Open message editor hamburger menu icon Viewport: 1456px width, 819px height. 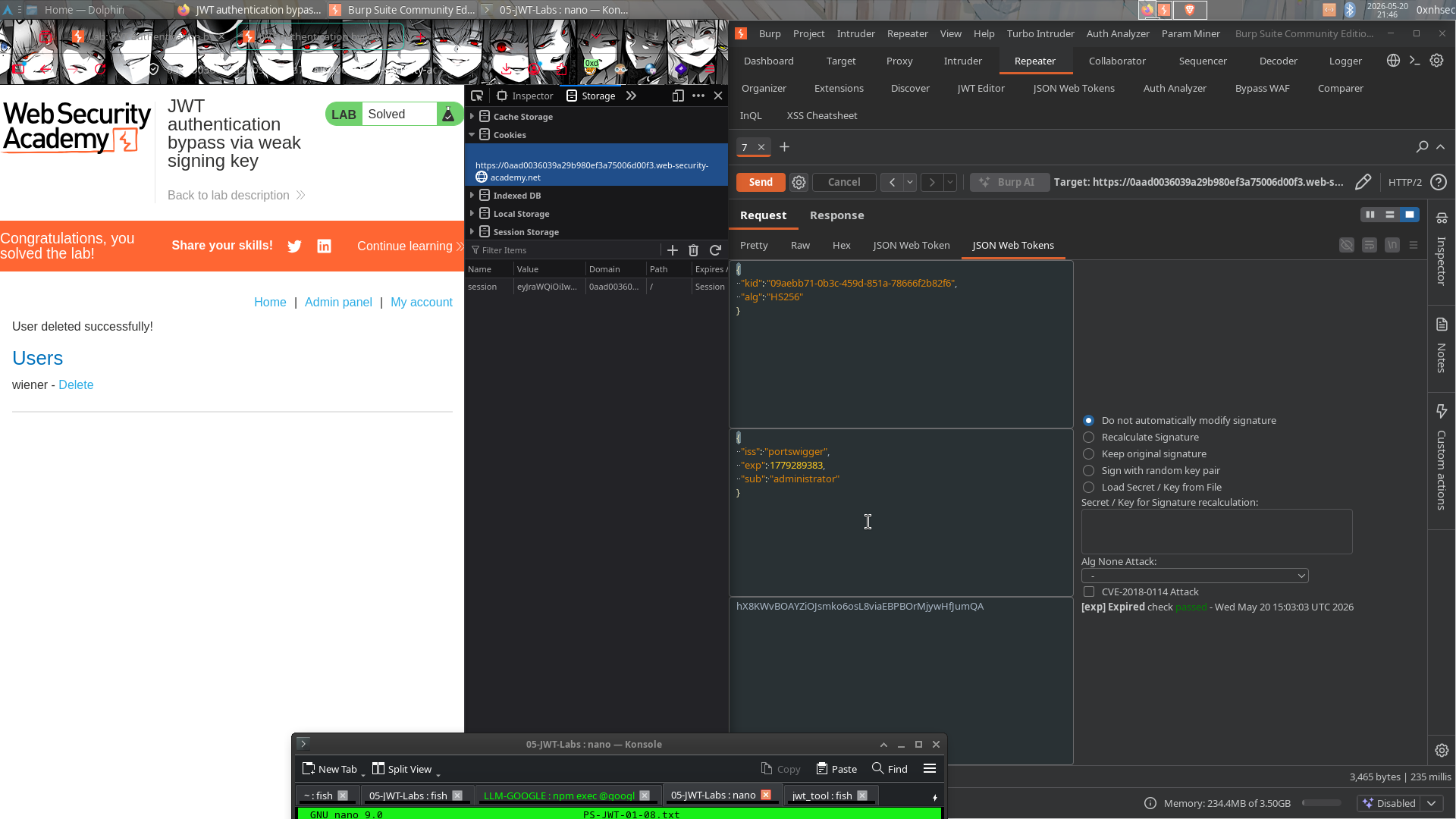[x=1414, y=245]
